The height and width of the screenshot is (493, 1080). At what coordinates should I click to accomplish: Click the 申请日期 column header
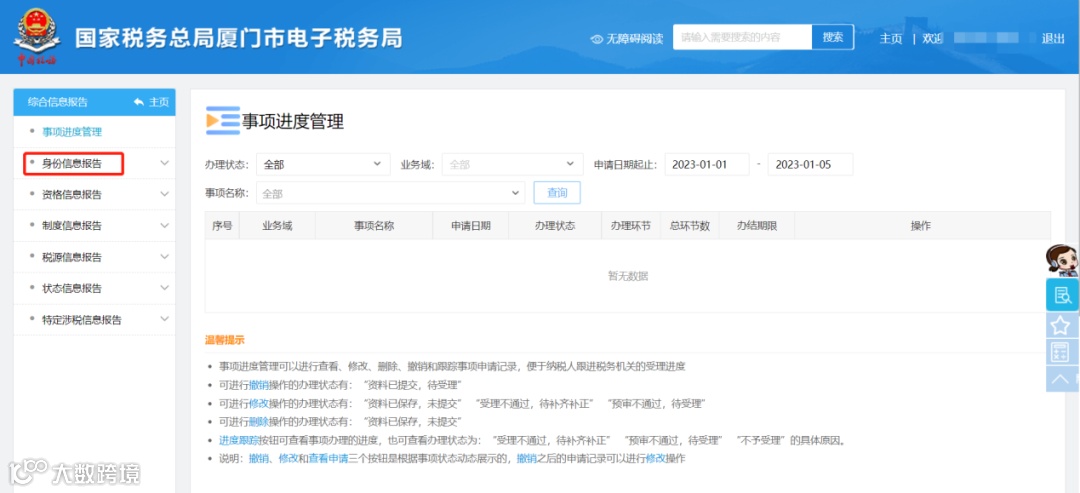coord(471,226)
